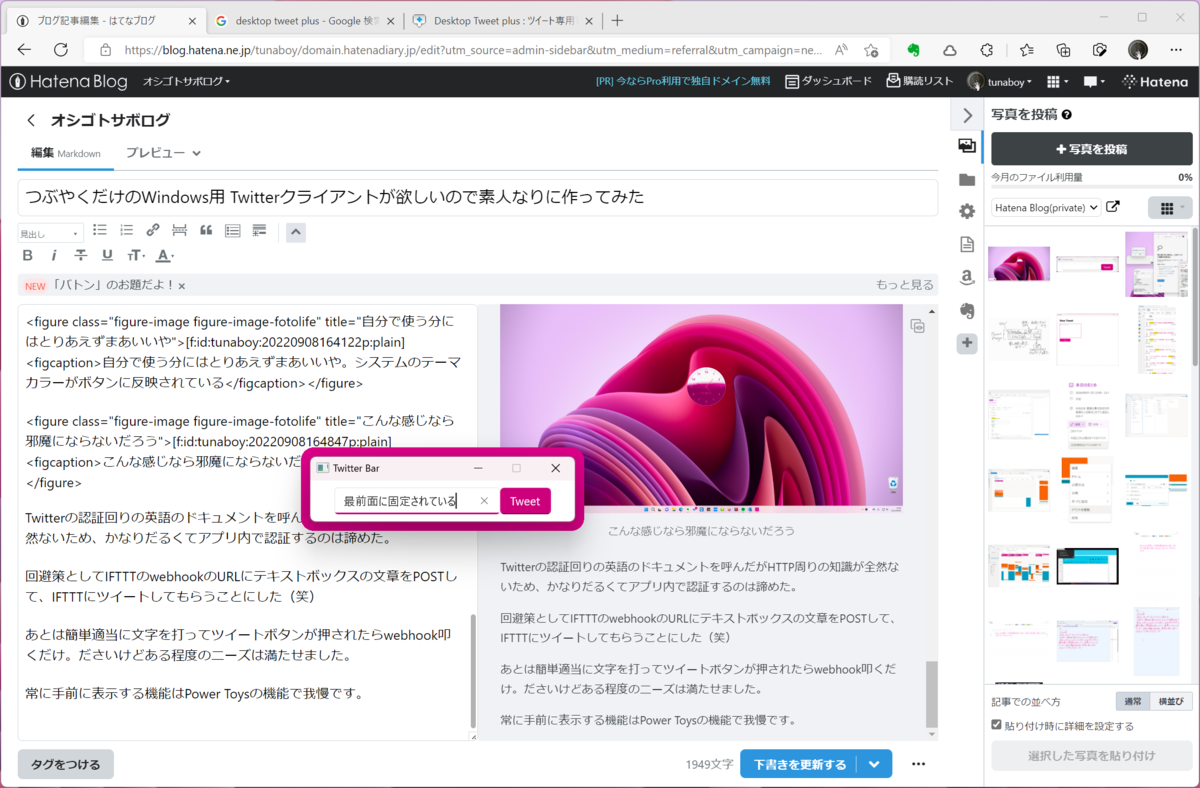Insert a hyperlink using the chain icon
The image size is (1200, 788).
click(x=153, y=230)
